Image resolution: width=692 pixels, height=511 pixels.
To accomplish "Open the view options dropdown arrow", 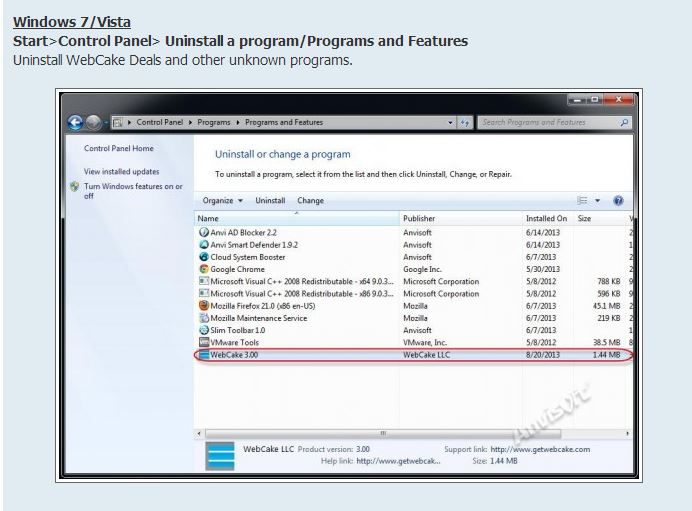I will 598,201.
